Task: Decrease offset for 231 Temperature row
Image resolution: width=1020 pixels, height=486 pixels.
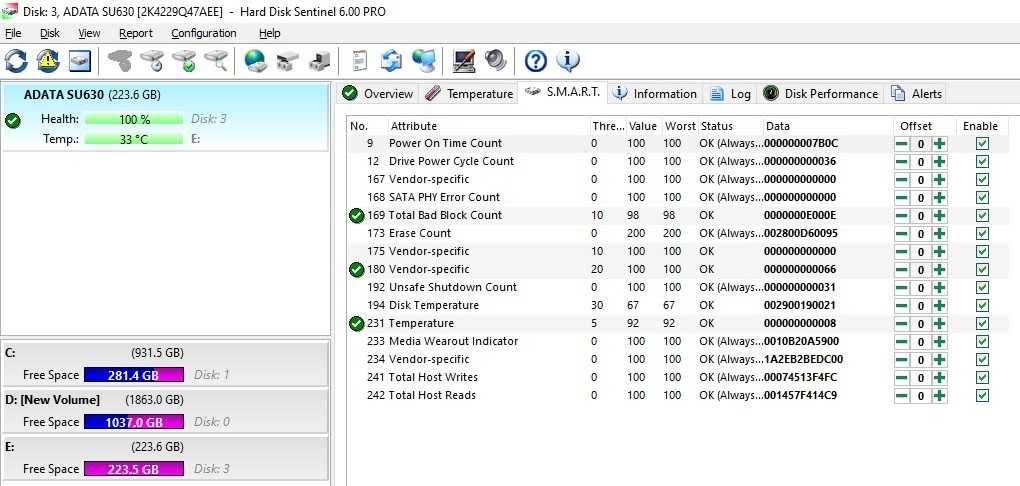Action: tap(902, 323)
